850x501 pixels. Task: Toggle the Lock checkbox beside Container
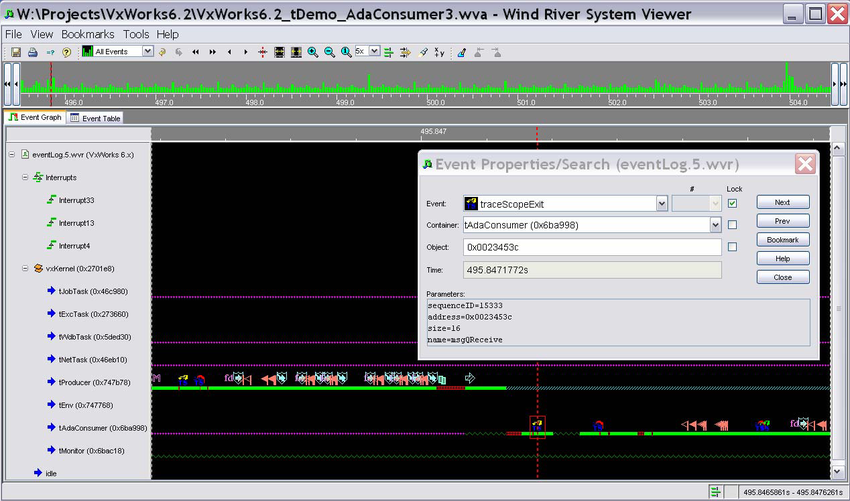click(x=732, y=224)
